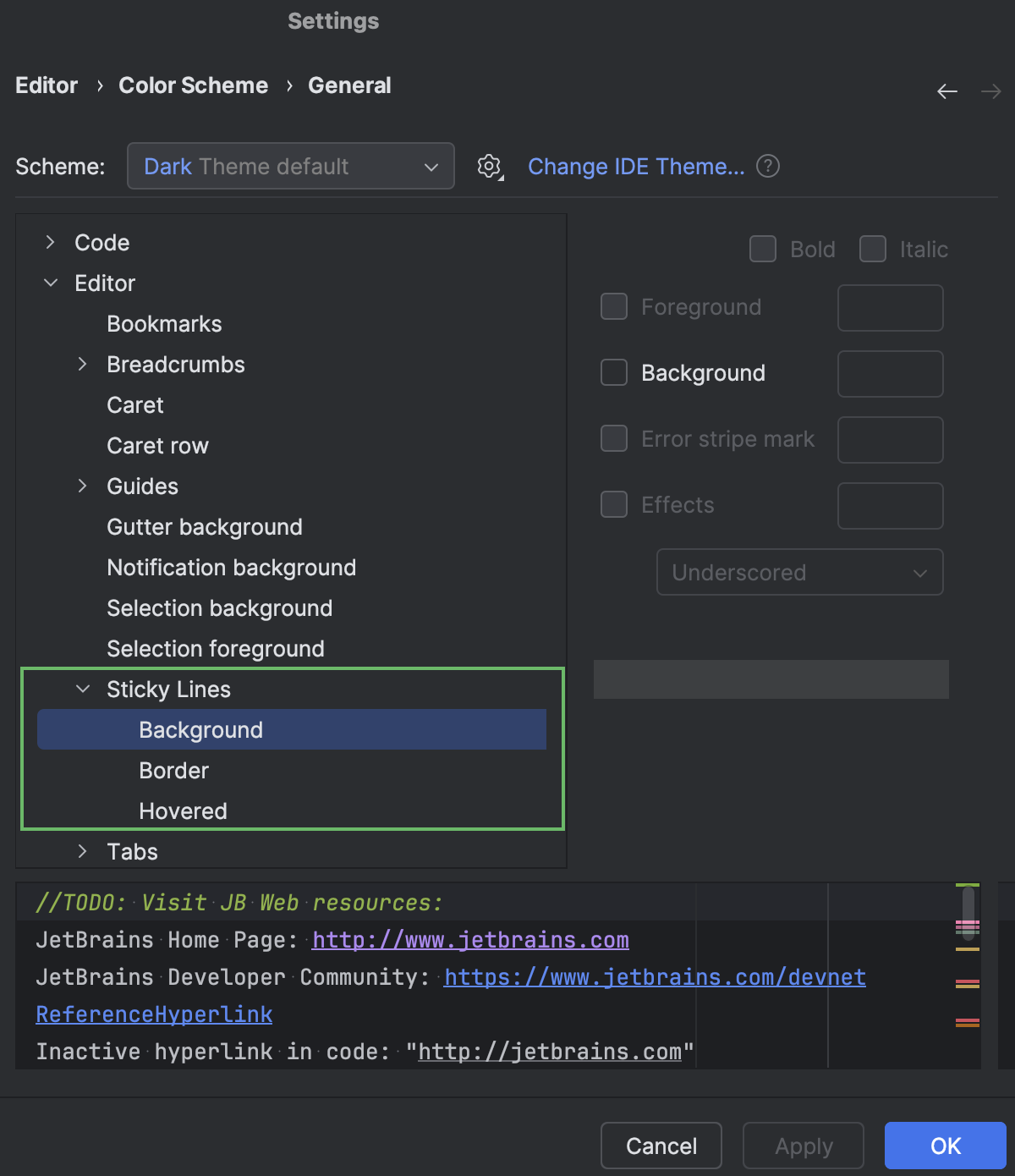Collapse the Editor tree node
The width and height of the screenshot is (1015, 1176).
pos(51,283)
